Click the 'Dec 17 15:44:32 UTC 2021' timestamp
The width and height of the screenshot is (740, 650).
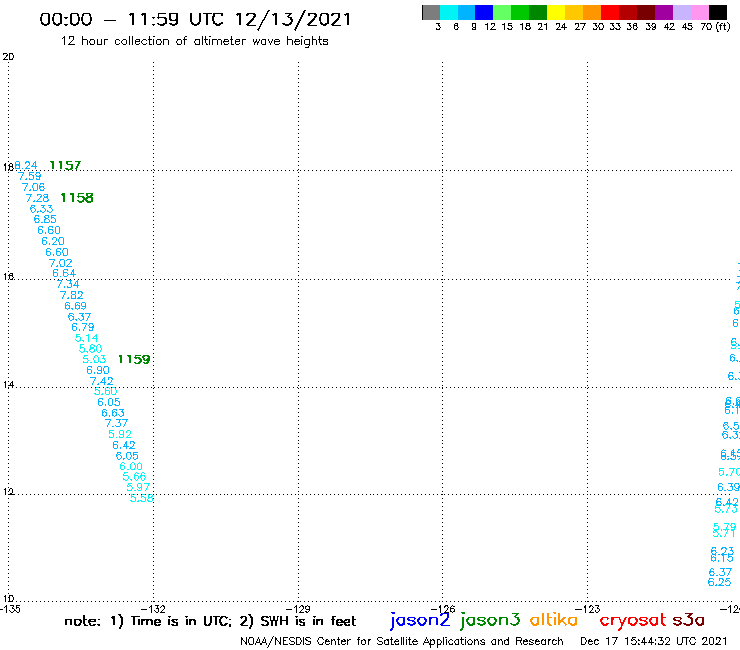pos(654,641)
